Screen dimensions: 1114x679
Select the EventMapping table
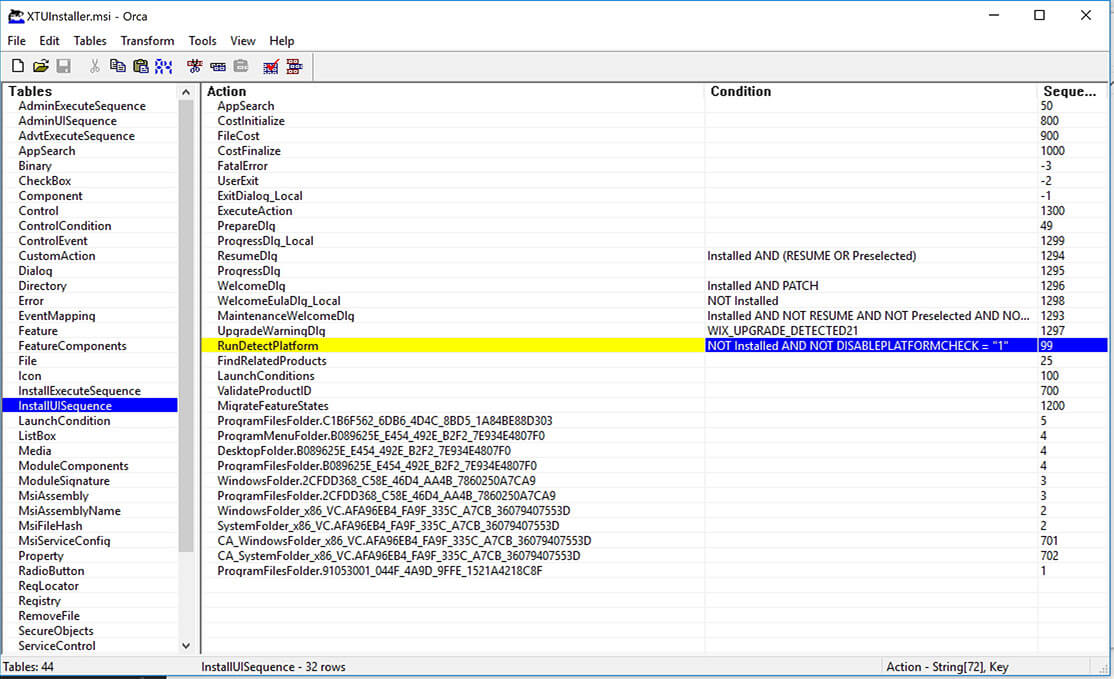[57, 315]
